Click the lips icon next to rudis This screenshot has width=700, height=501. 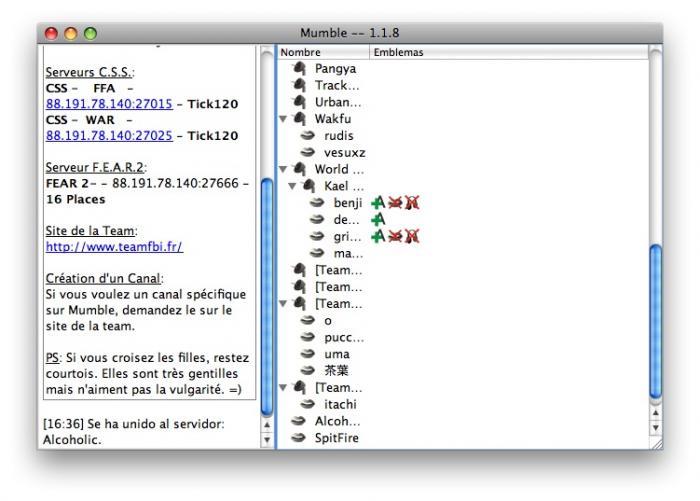click(308, 135)
